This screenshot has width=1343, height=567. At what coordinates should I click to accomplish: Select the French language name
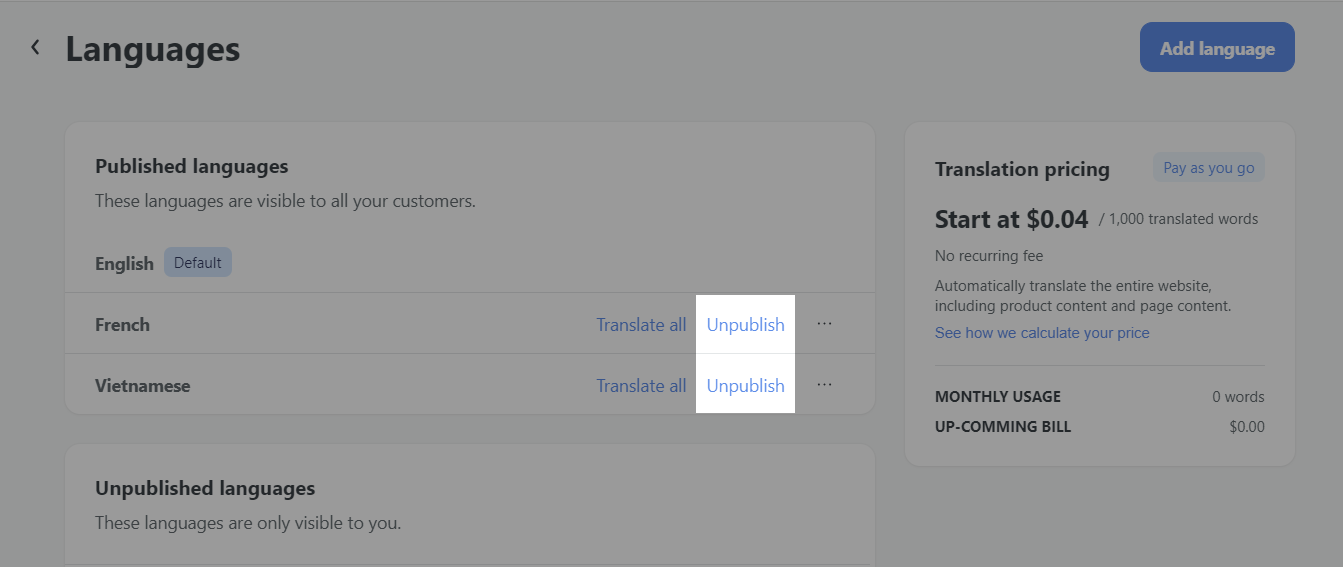tap(122, 325)
